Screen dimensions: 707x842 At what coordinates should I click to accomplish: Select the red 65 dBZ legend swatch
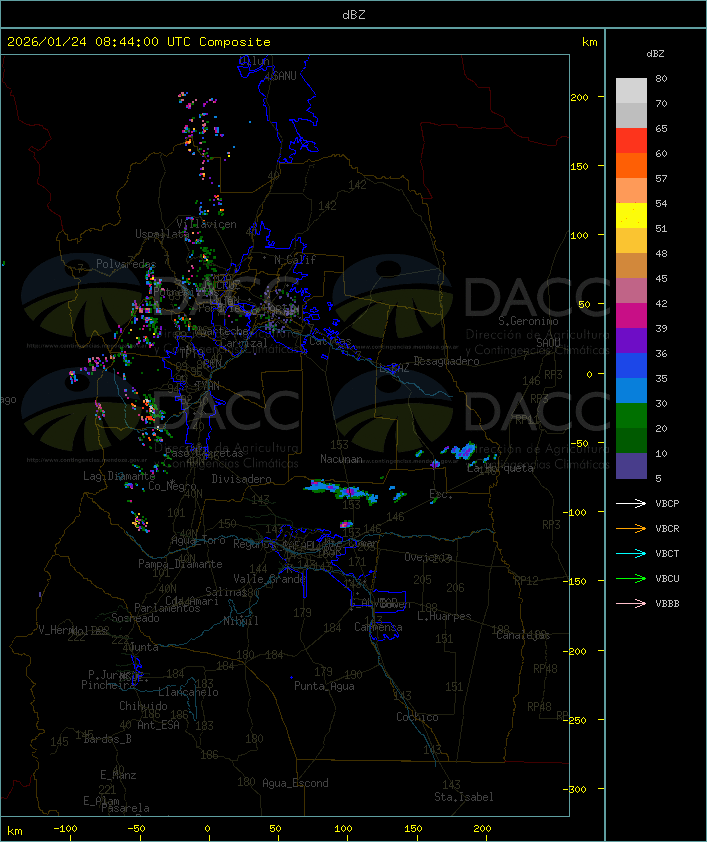click(631, 141)
